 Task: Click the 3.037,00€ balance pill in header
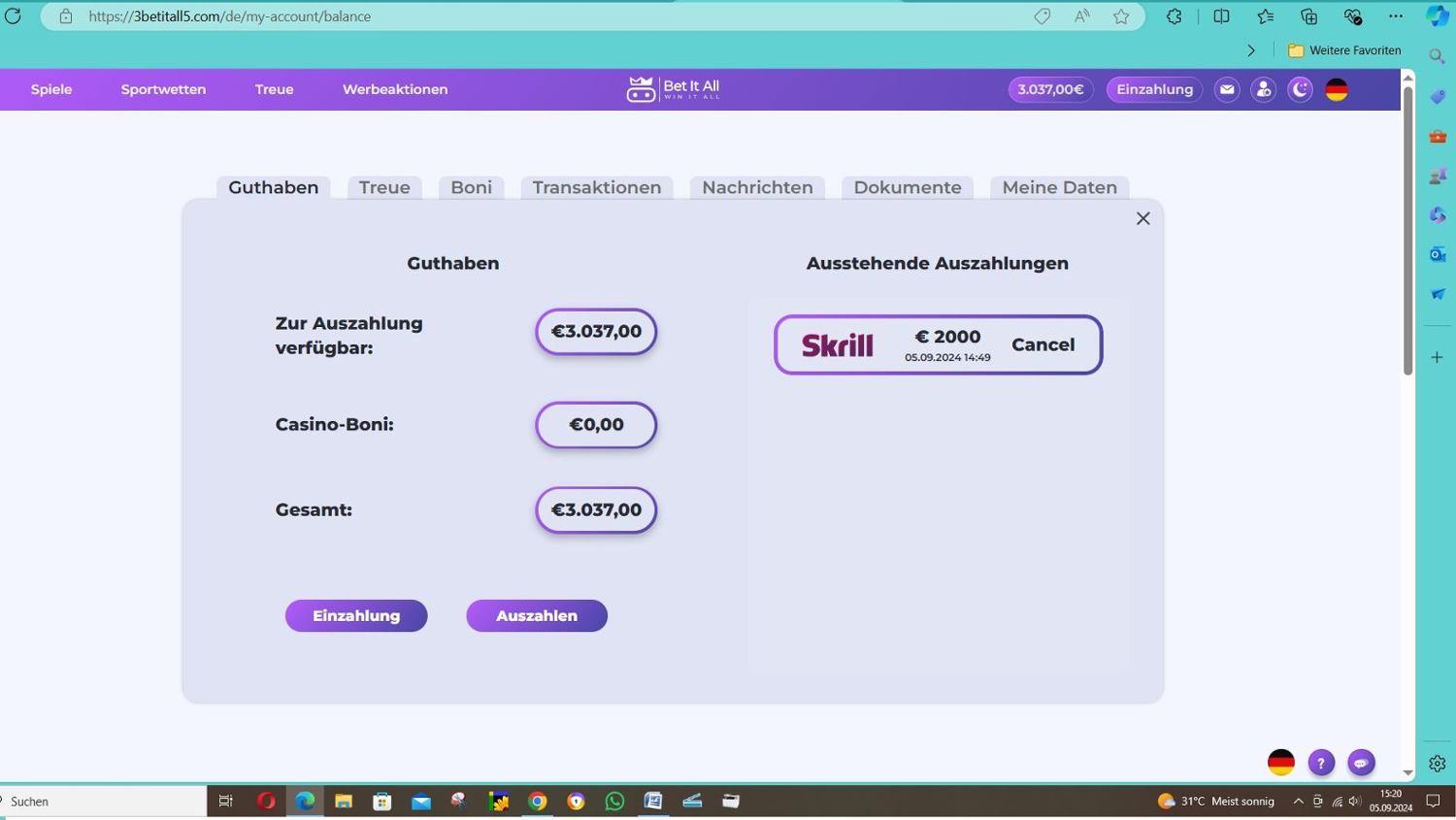click(1050, 89)
